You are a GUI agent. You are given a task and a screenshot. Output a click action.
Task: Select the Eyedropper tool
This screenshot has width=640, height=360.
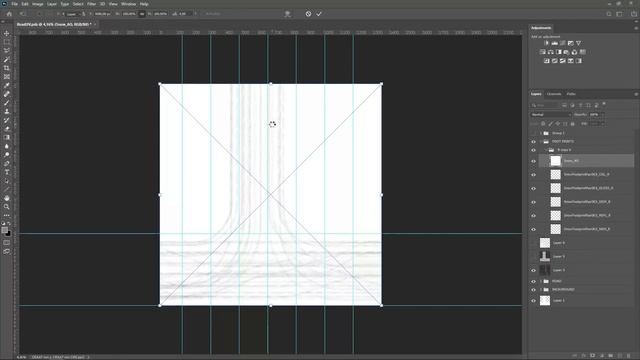[7, 85]
